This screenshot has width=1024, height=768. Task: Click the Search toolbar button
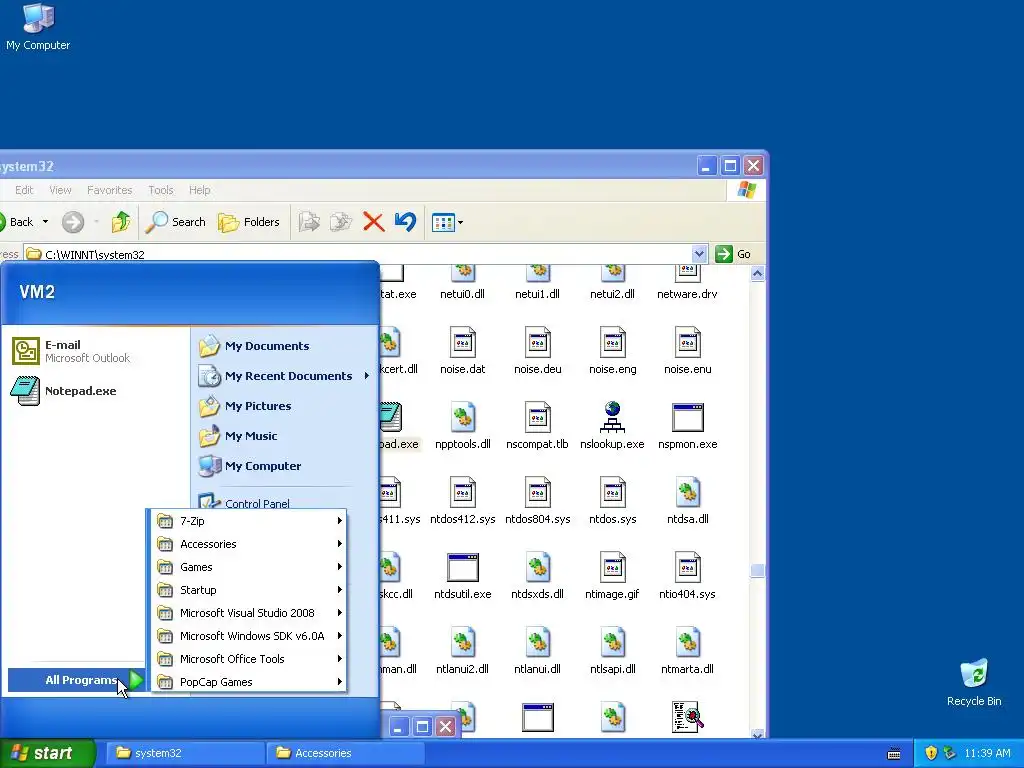tap(175, 222)
